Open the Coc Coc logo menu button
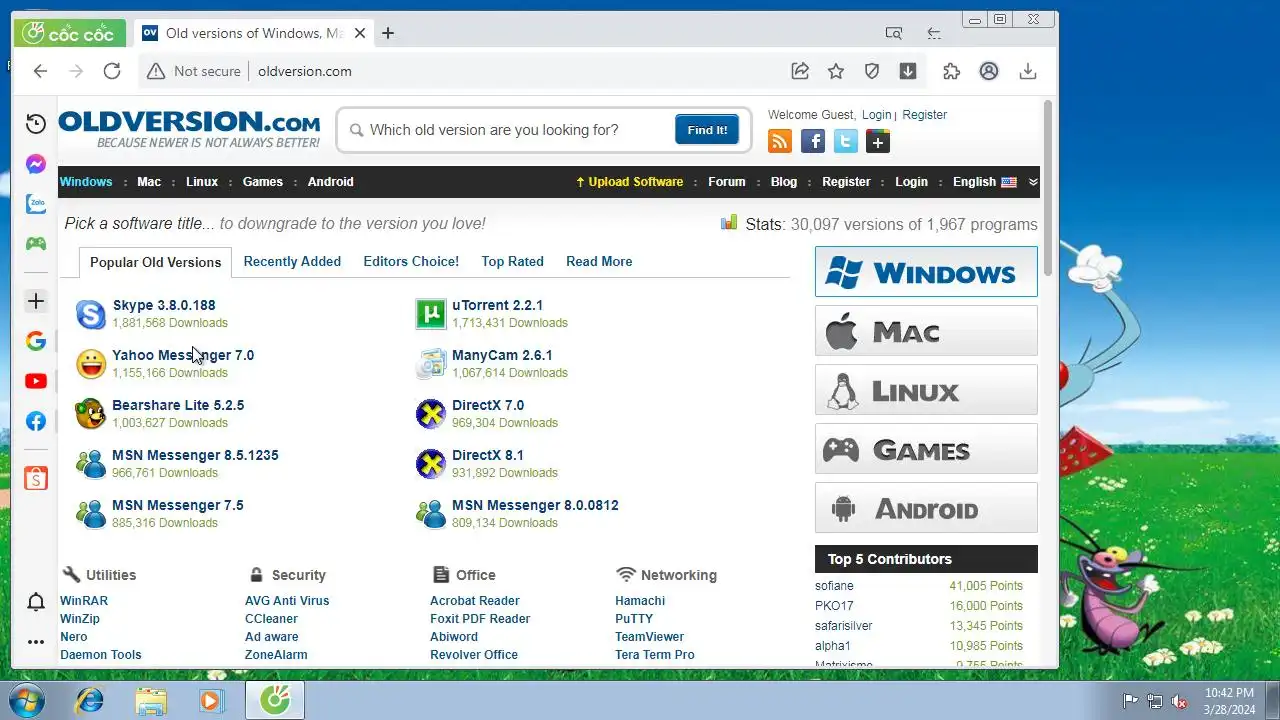This screenshot has width=1280, height=720. click(70, 33)
